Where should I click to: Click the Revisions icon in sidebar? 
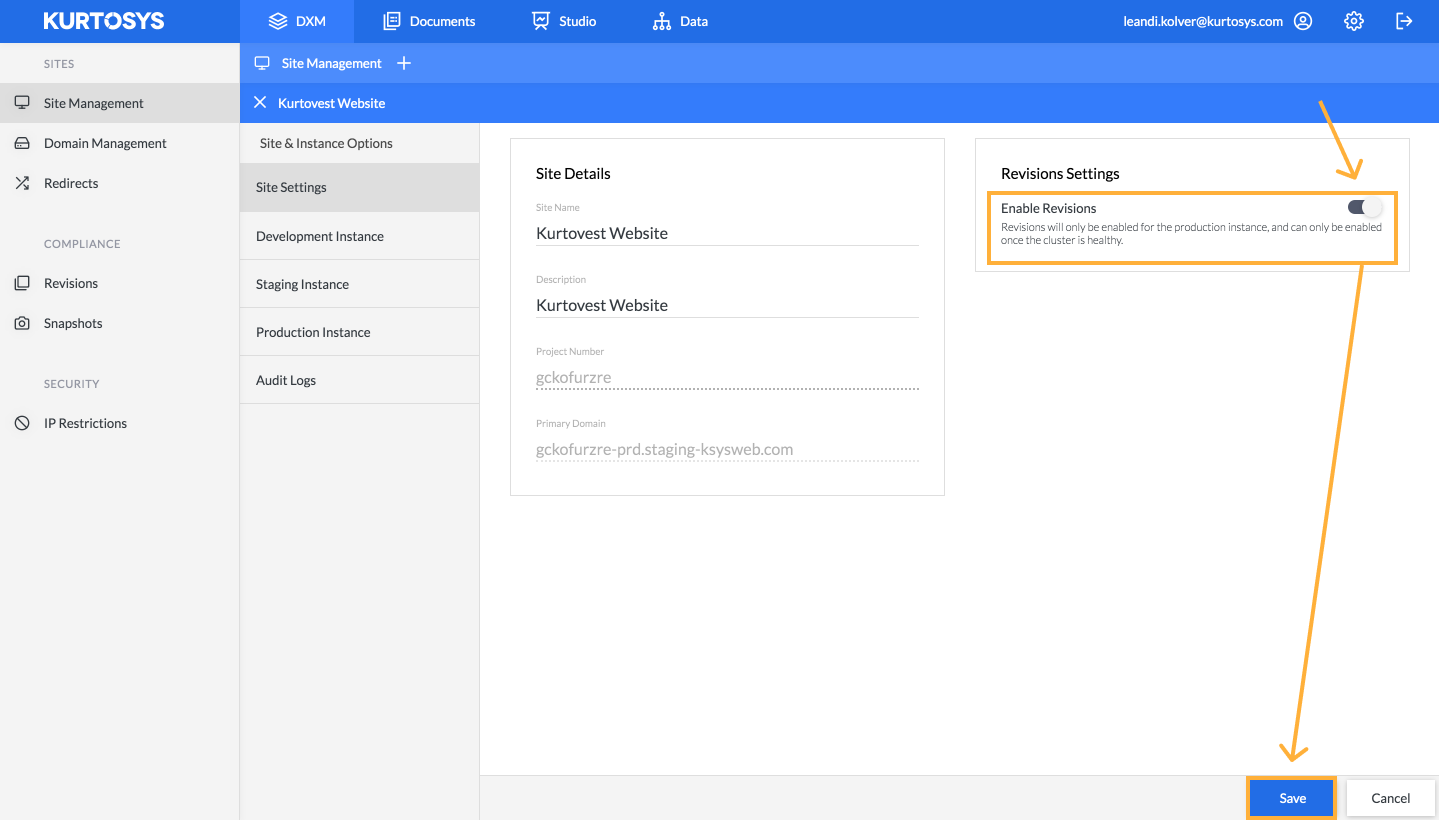22,283
